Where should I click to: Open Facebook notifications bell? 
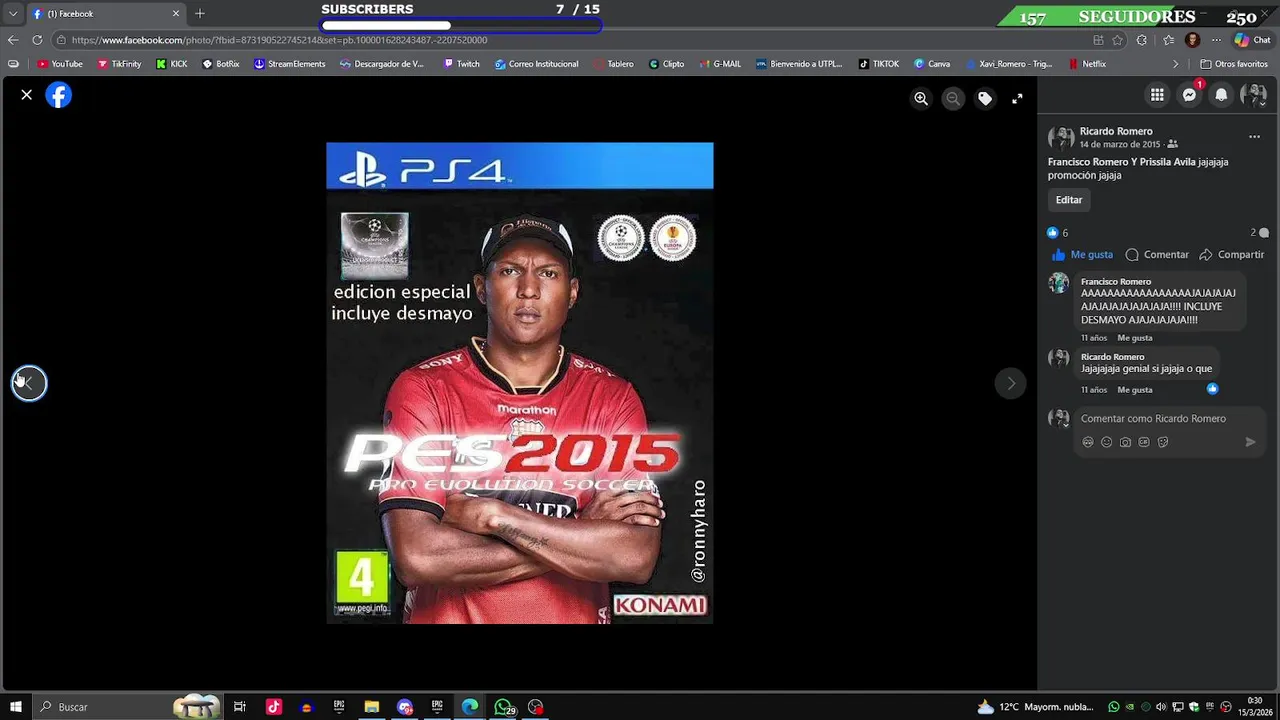coord(1221,95)
